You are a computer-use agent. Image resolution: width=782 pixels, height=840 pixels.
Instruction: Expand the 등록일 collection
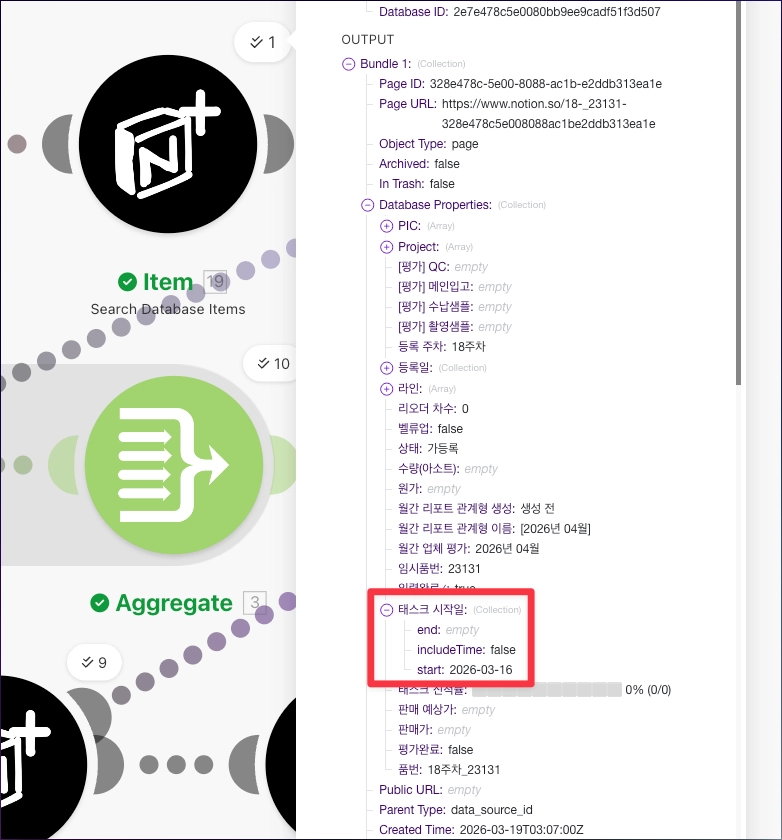click(x=386, y=368)
